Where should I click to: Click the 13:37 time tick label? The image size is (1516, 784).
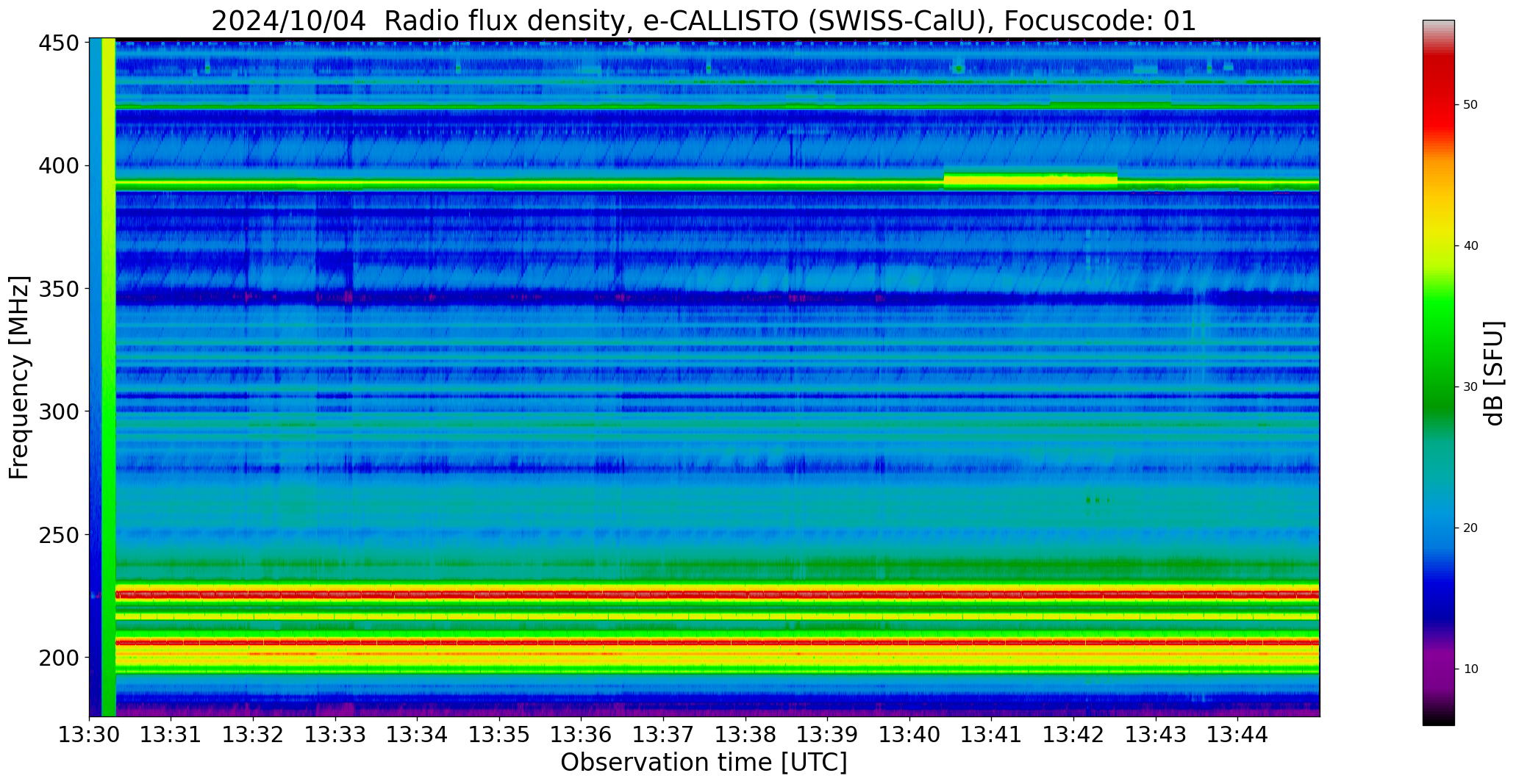tap(664, 734)
